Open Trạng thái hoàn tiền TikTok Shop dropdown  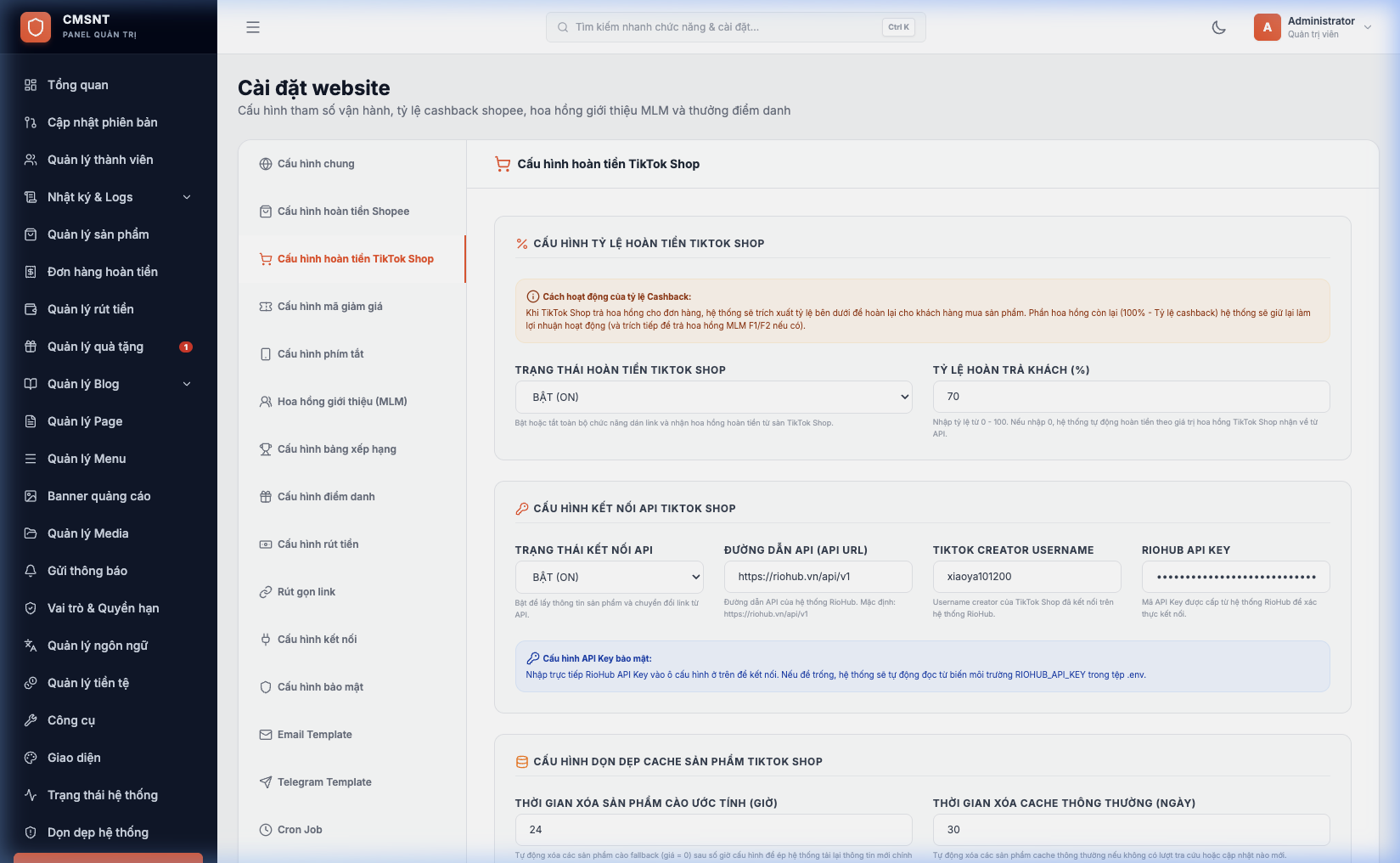[x=713, y=397]
